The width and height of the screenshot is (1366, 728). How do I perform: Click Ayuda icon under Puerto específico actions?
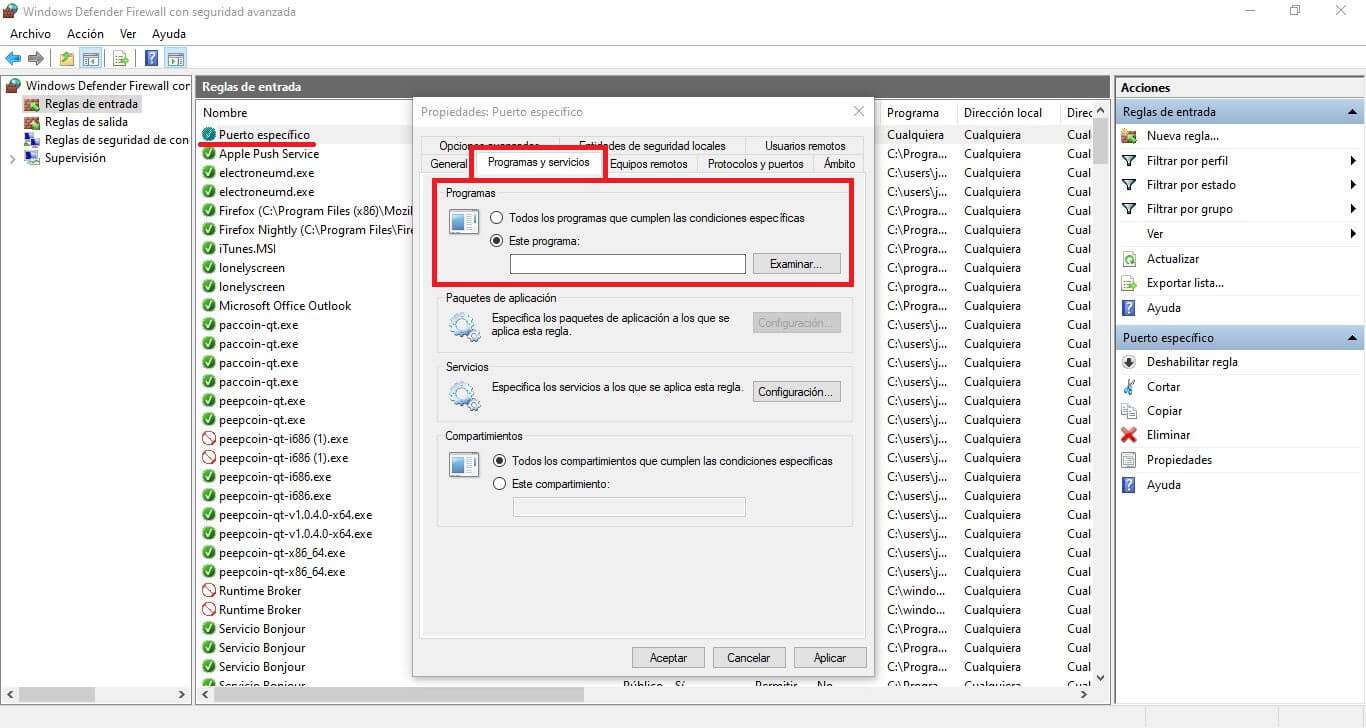pyautogui.click(x=1129, y=485)
